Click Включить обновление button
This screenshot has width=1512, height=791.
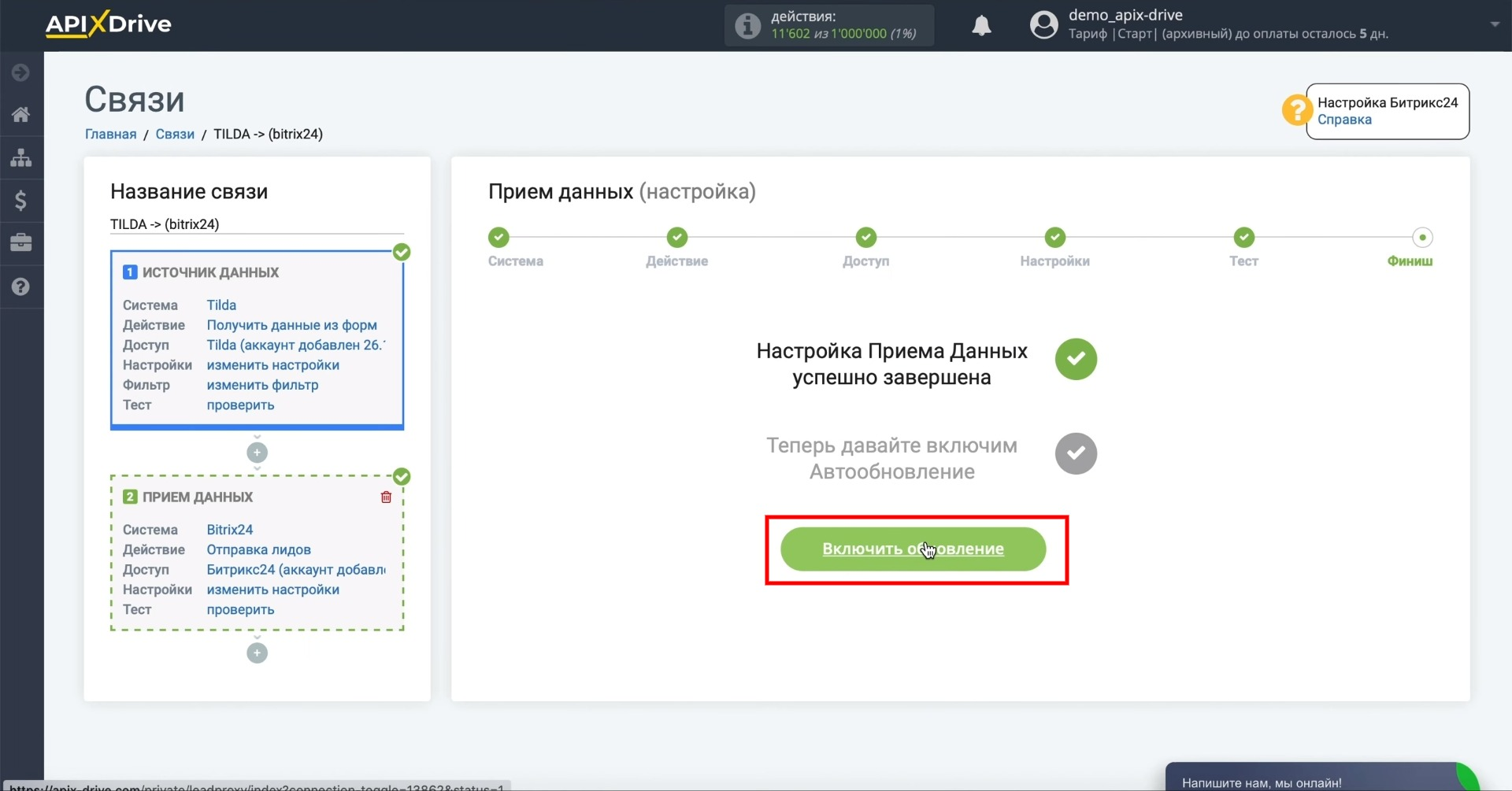pyautogui.click(x=913, y=549)
